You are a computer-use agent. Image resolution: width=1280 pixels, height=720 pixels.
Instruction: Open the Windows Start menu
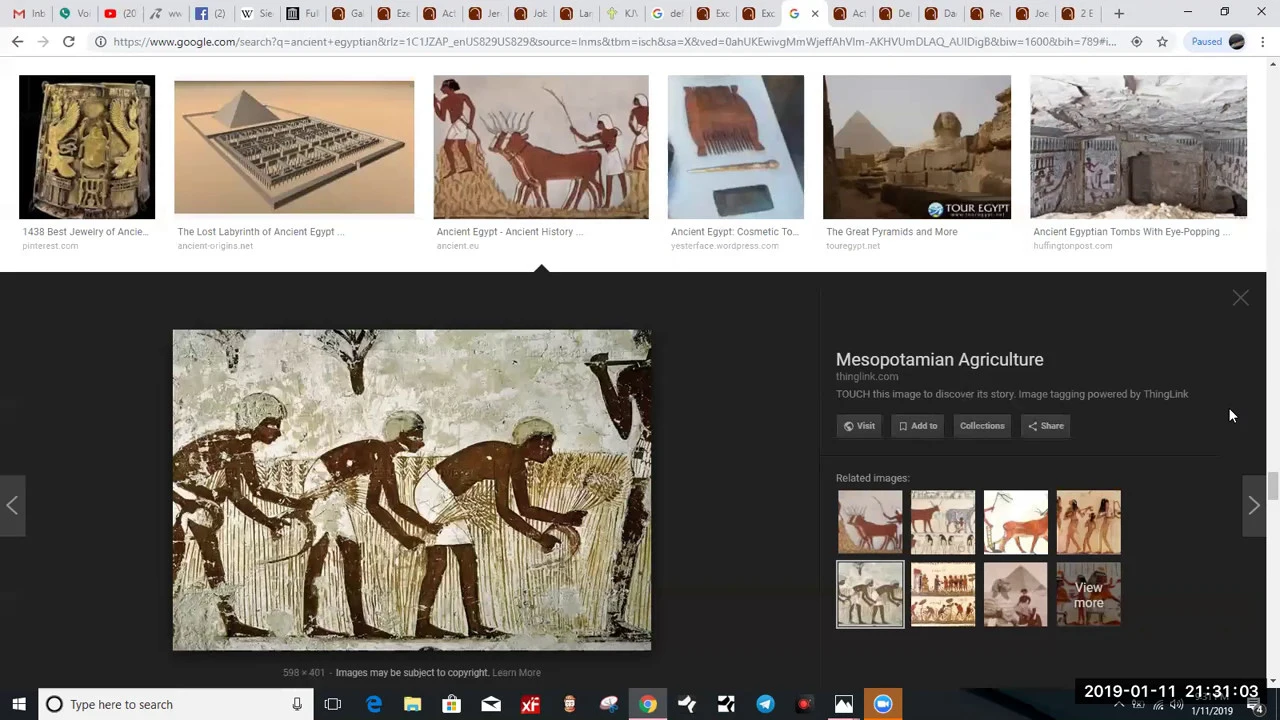pyautogui.click(x=18, y=704)
